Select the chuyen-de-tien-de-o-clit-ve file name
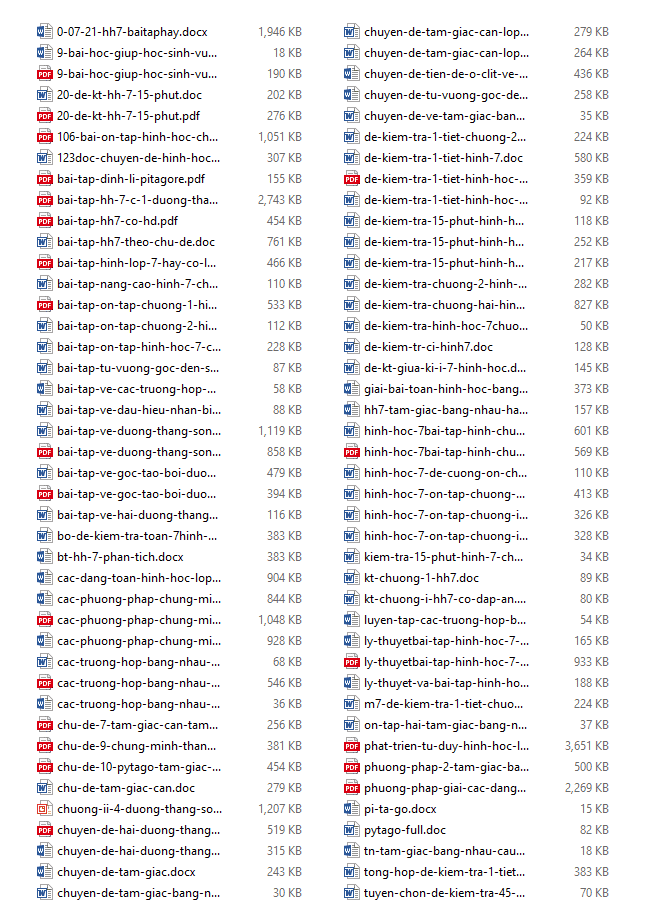The width and height of the screenshot is (670, 922). pos(446,74)
